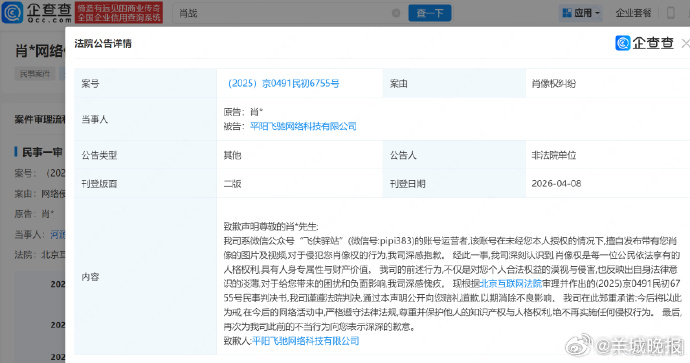
Task: Click the 内容 label cell
Action: click(145, 276)
